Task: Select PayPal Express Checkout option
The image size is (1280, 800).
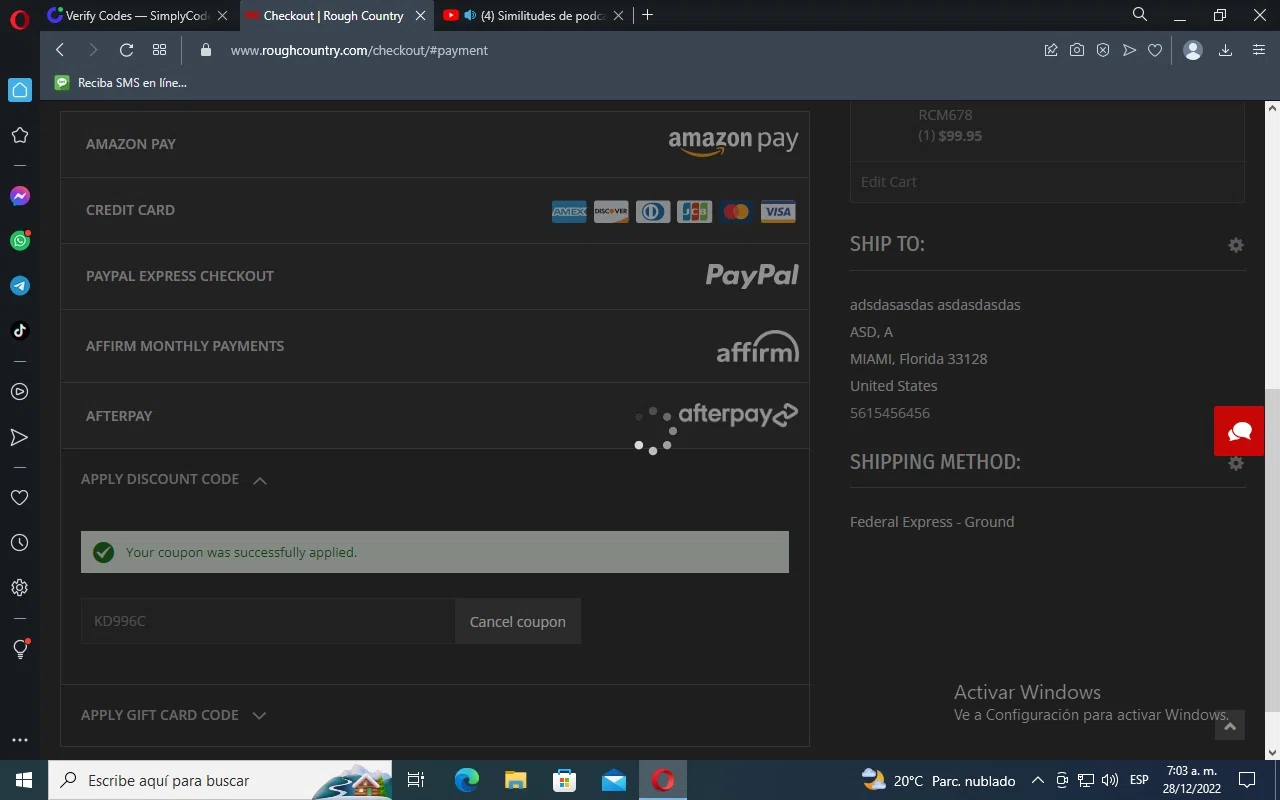Action: click(x=435, y=276)
